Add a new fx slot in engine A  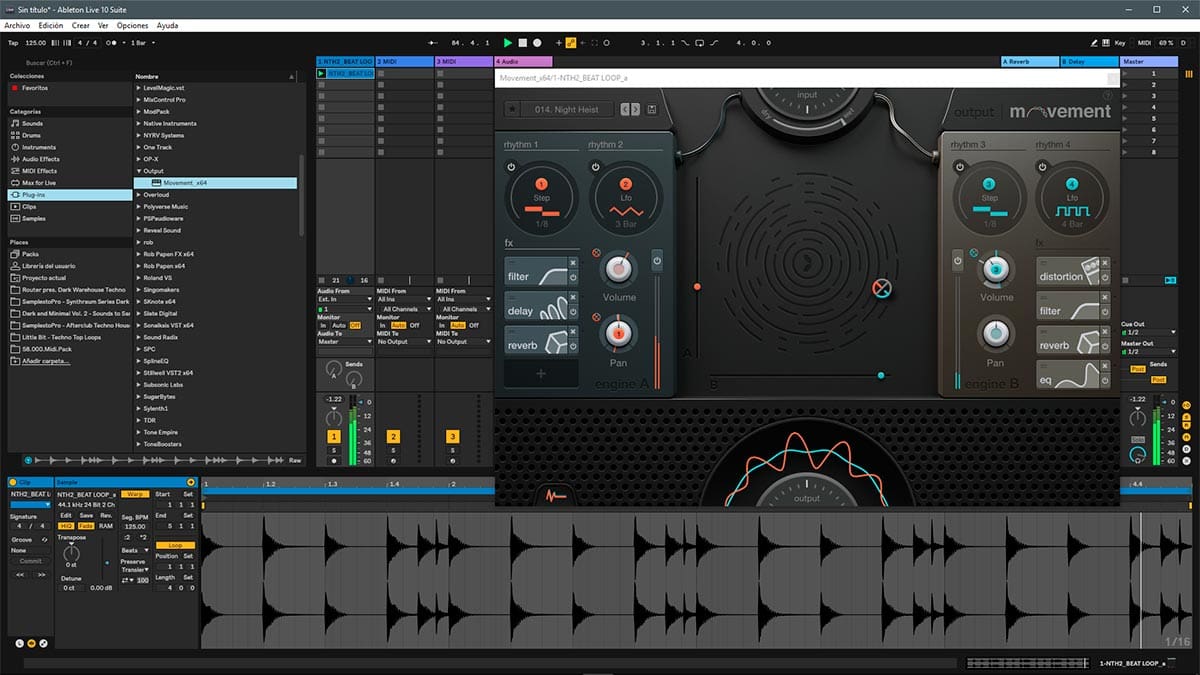tap(541, 373)
